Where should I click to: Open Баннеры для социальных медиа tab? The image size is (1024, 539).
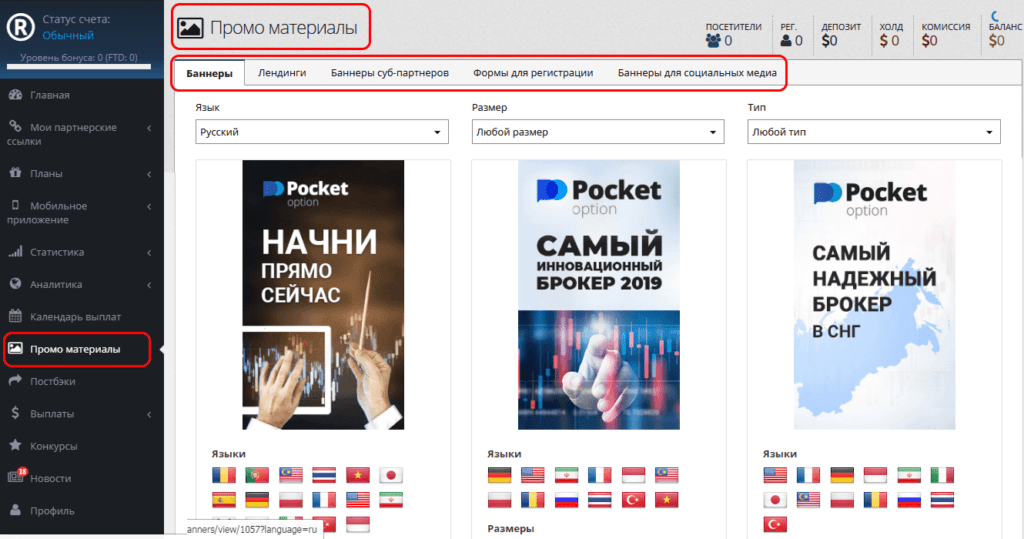(x=697, y=73)
